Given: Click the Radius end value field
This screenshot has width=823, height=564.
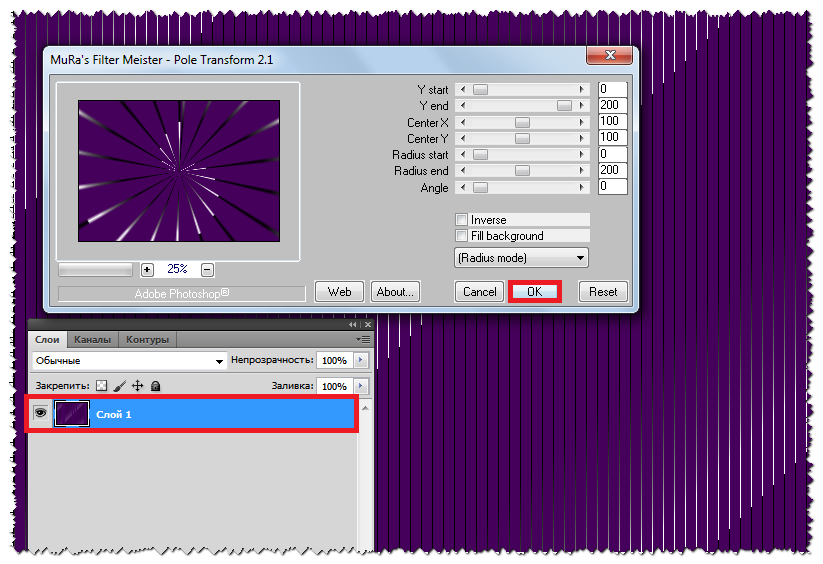Looking at the screenshot, I should pos(613,170).
